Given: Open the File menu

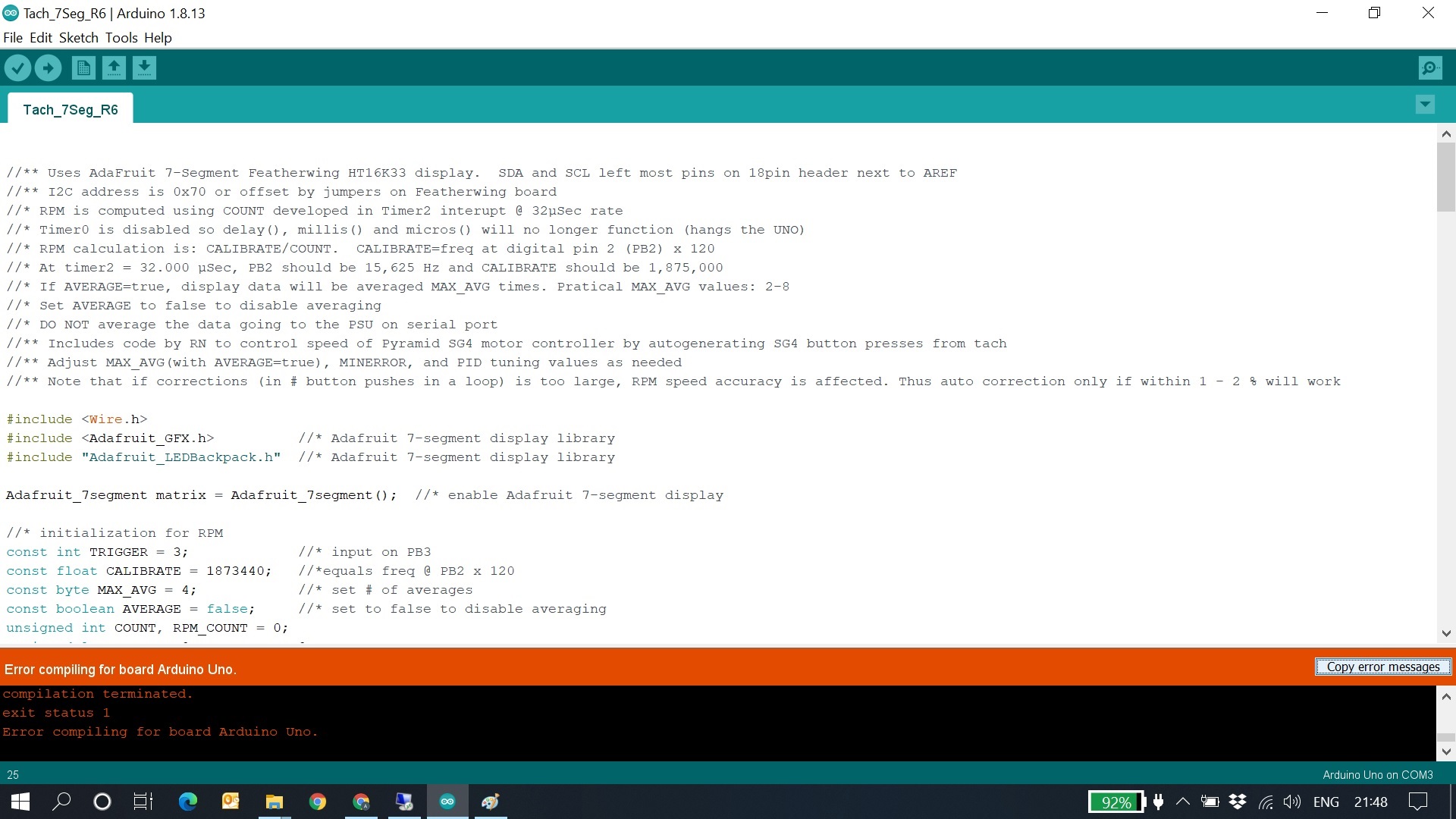Looking at the screenshot, I should pyautogui.click(x=13, y=38).
